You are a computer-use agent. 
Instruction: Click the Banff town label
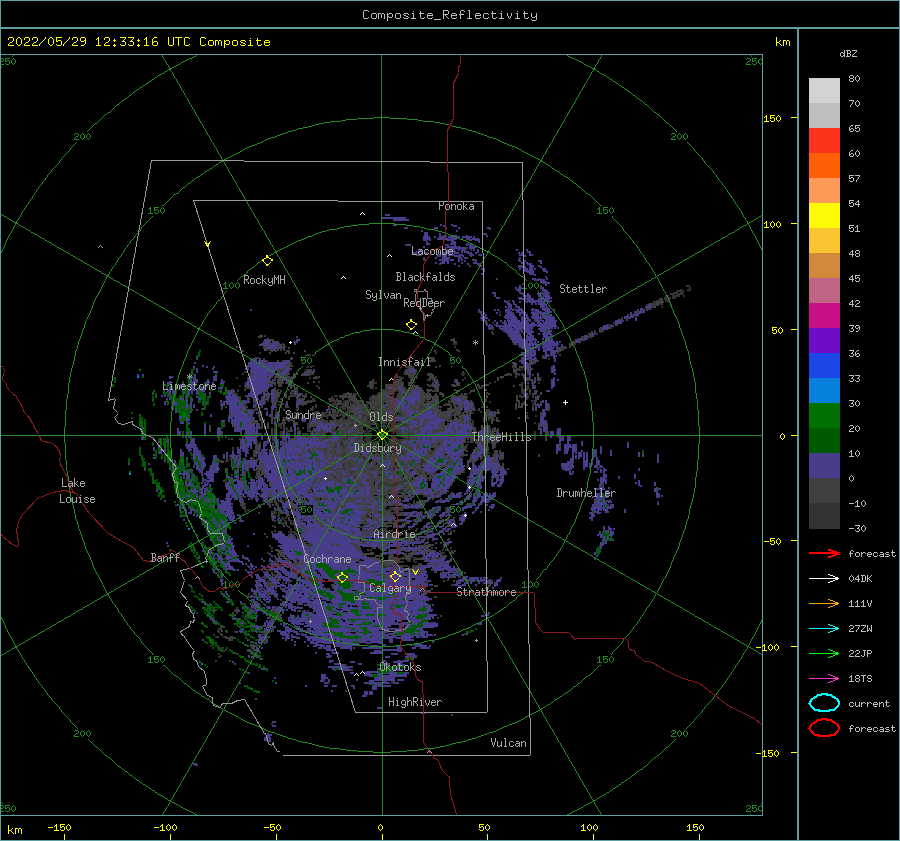click(x=165, y=557)
